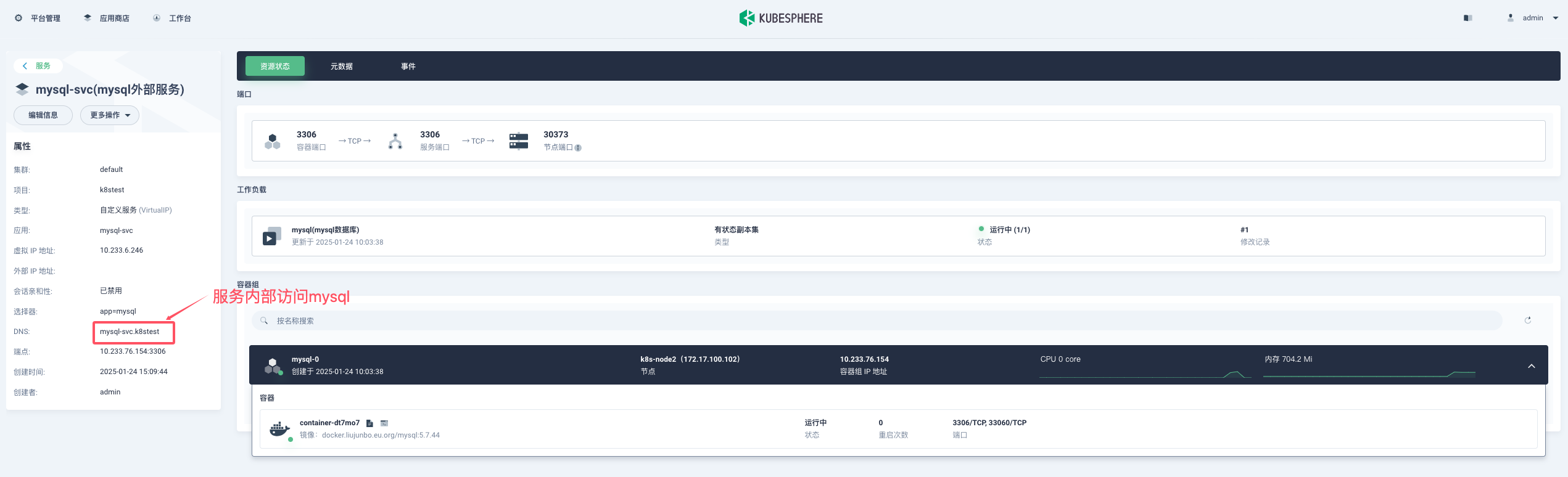Click the 节点端口 info tooltip icon

pyautogui.click(x=578, y=148)
